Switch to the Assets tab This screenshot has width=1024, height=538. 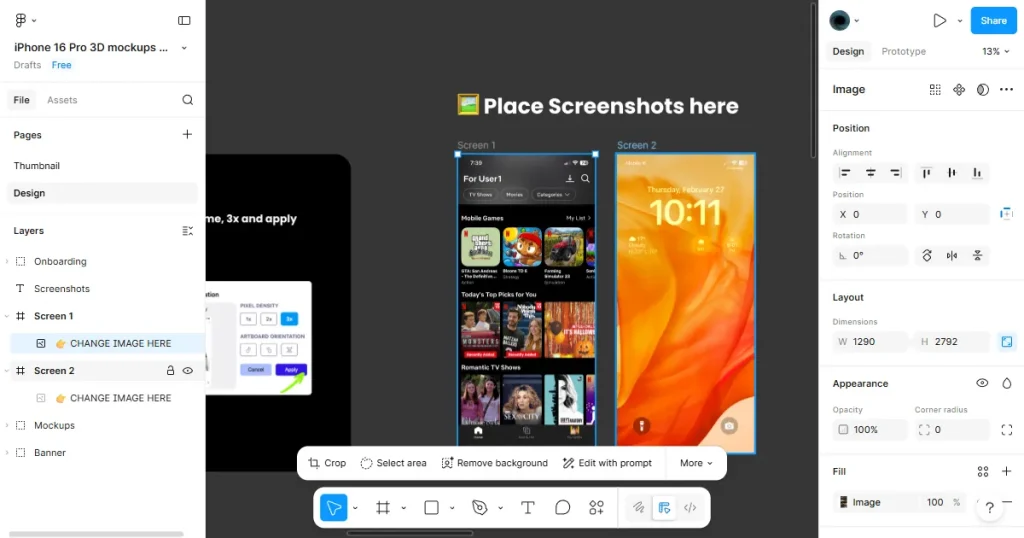62,100
